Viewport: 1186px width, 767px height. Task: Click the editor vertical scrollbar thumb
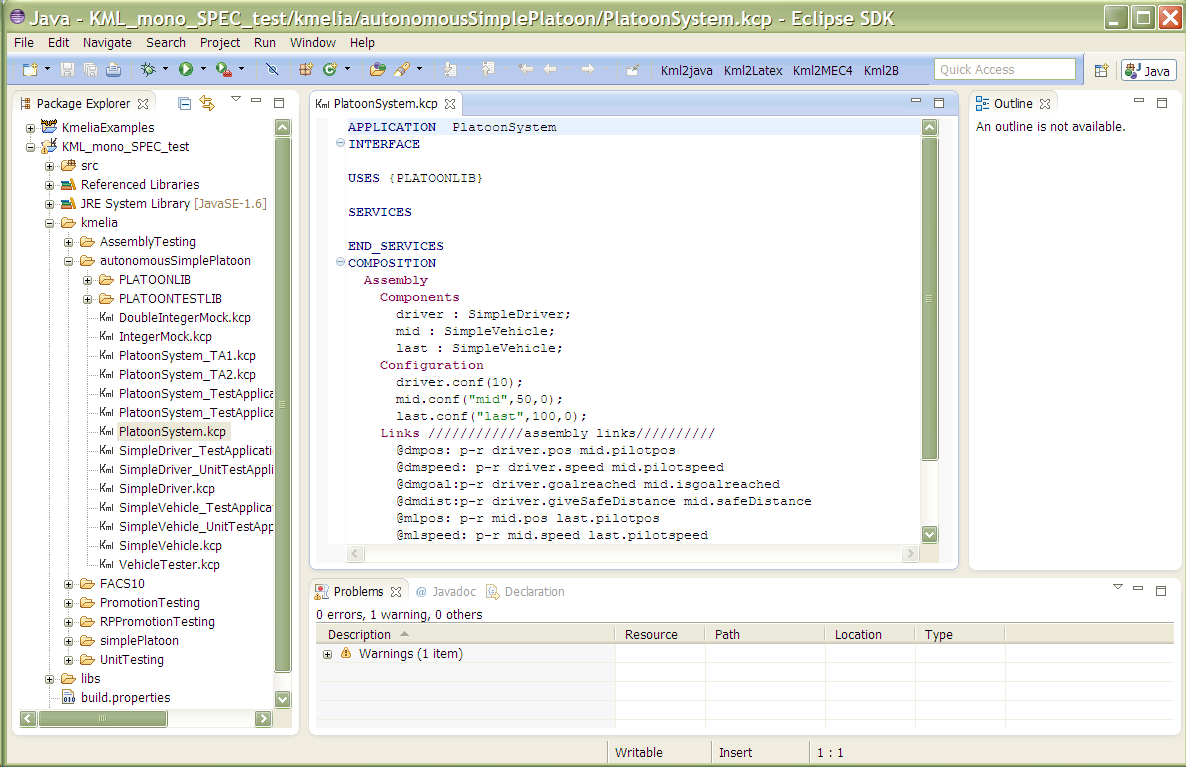pos(929,298)
